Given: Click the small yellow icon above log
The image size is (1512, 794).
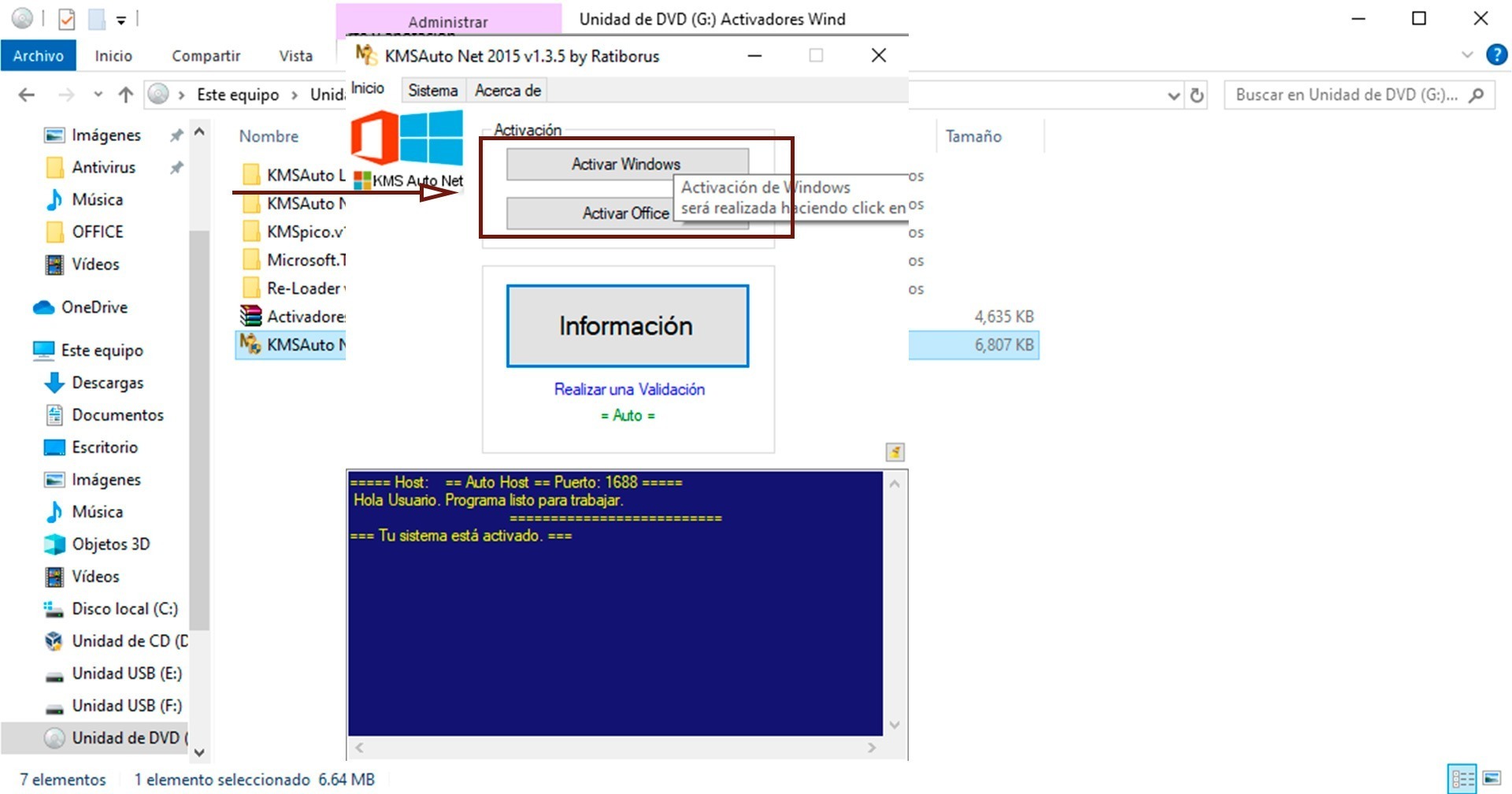Looking at the screenshot, I should click(x=895, y=452).
